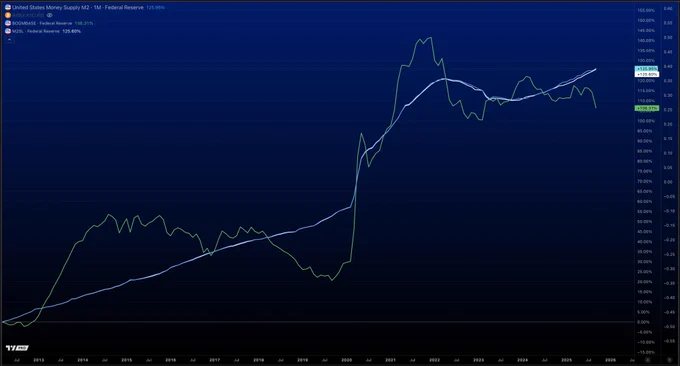Select the dimmed BTCUSD legend entry

tap(28, 15)
